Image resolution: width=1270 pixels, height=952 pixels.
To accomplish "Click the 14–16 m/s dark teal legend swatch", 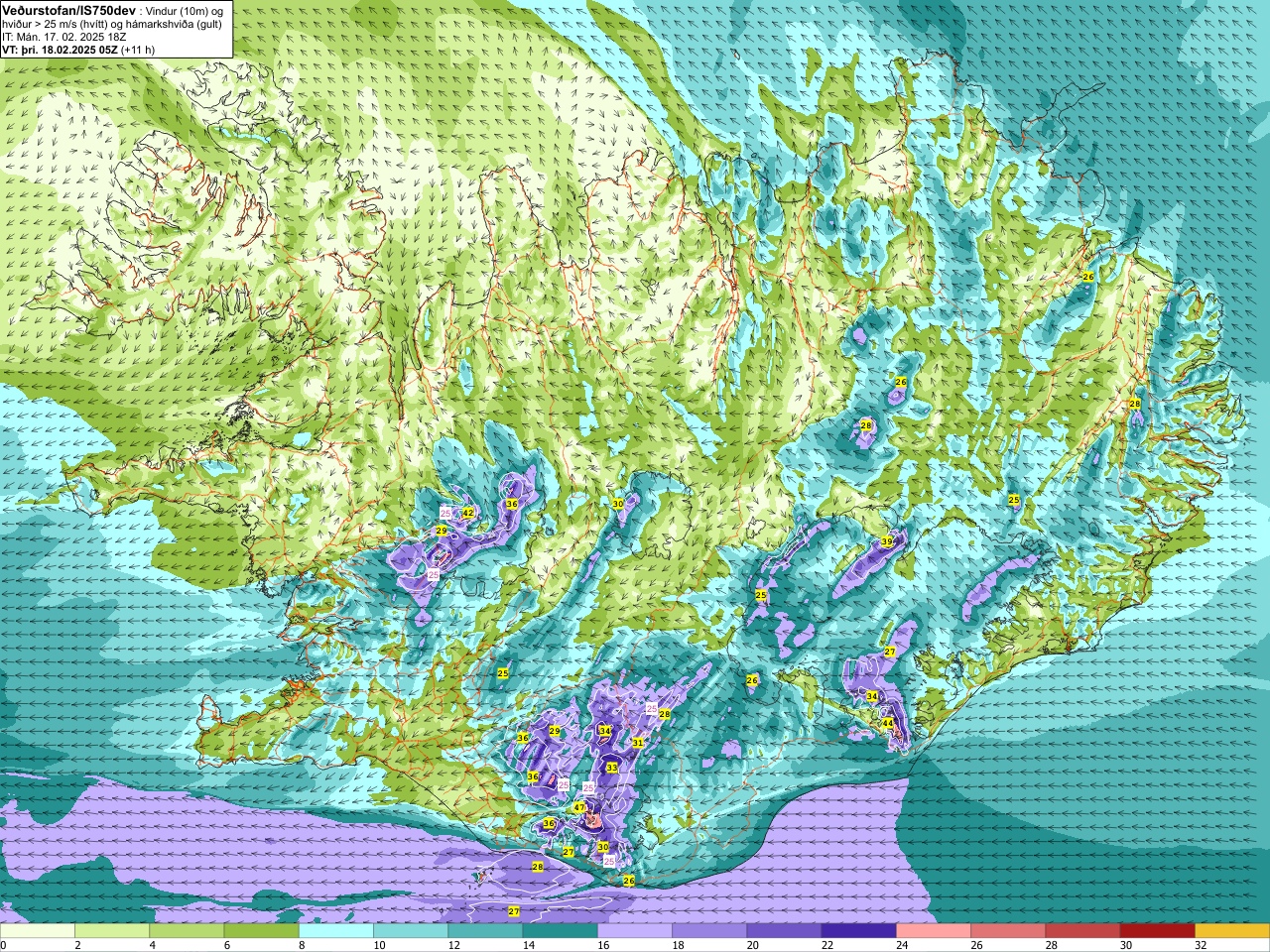I will coord(560,931).
